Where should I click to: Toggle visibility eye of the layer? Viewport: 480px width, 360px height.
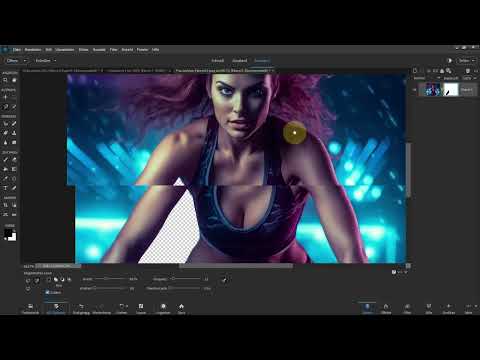pos(414,90)
